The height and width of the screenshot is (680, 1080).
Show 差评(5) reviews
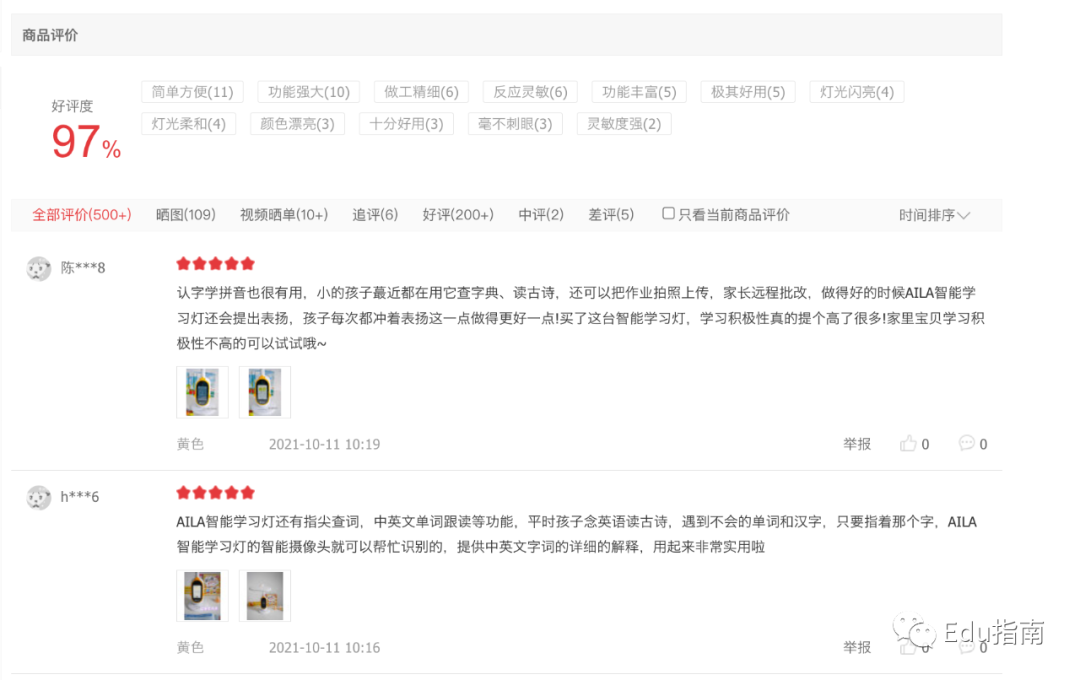pyautogui.click(x=611, y=215)
